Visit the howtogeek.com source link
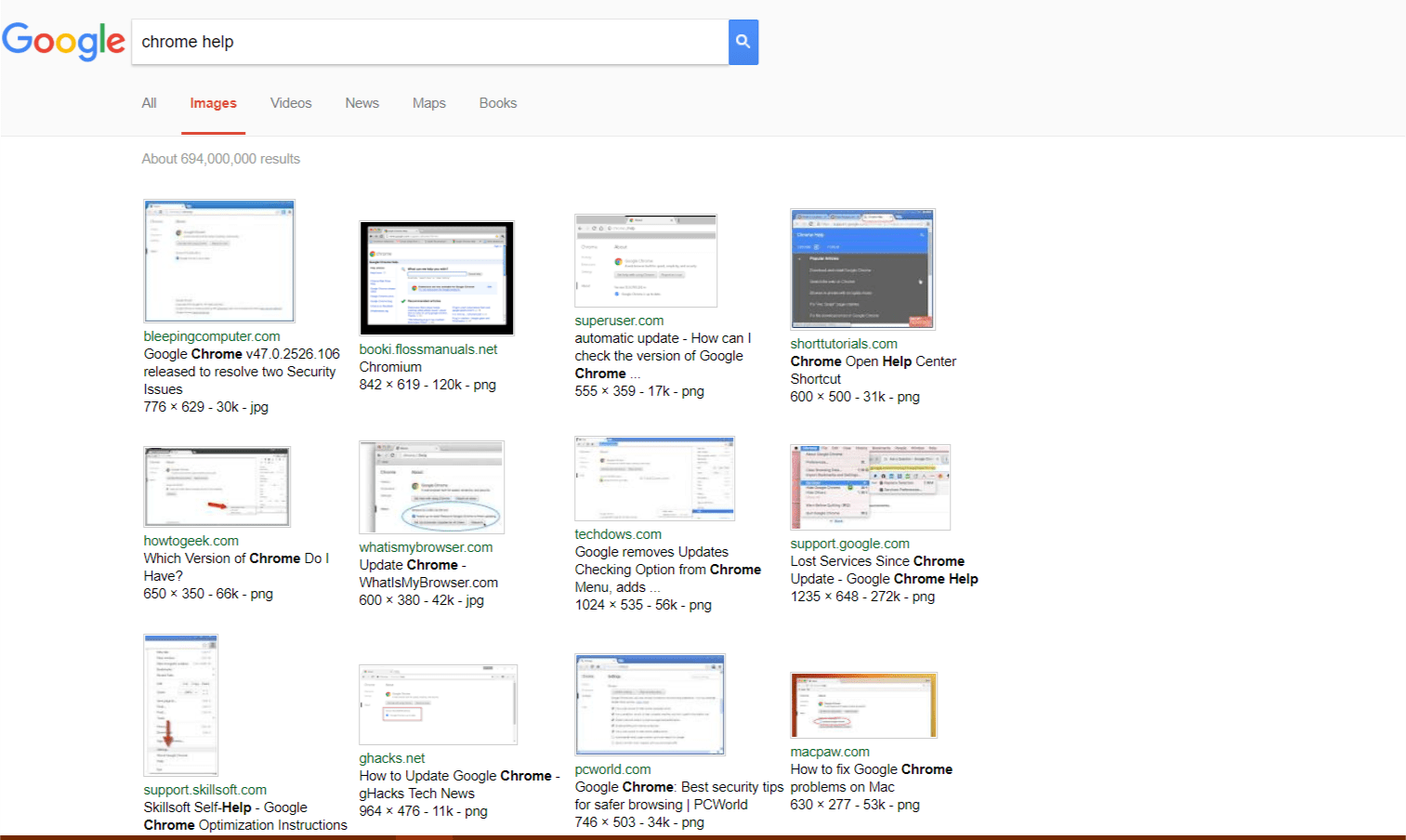The width and height of the screenshot is (1406, 840). (191, 541)
